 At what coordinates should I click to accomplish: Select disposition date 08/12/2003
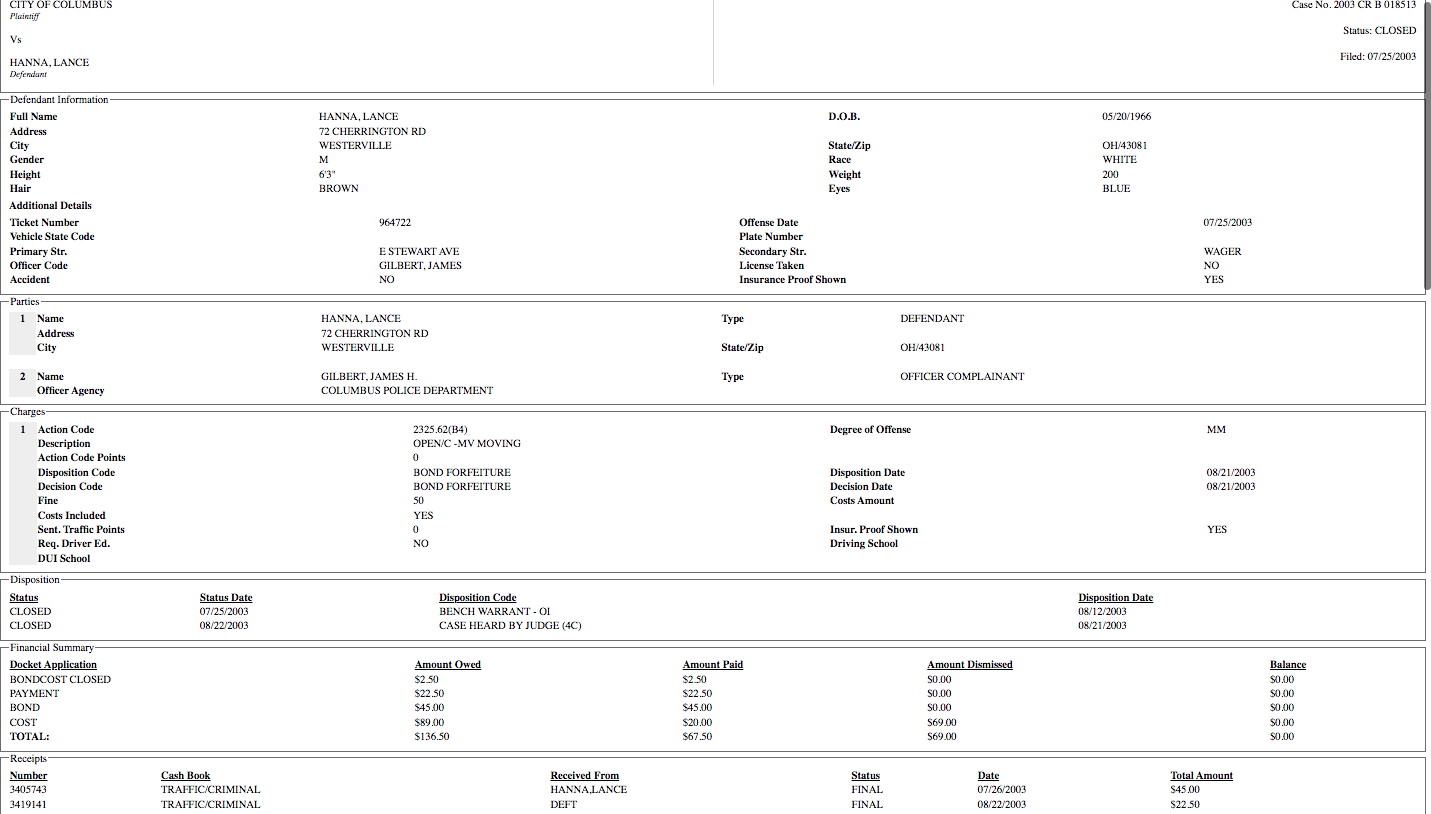point(1102,612)
